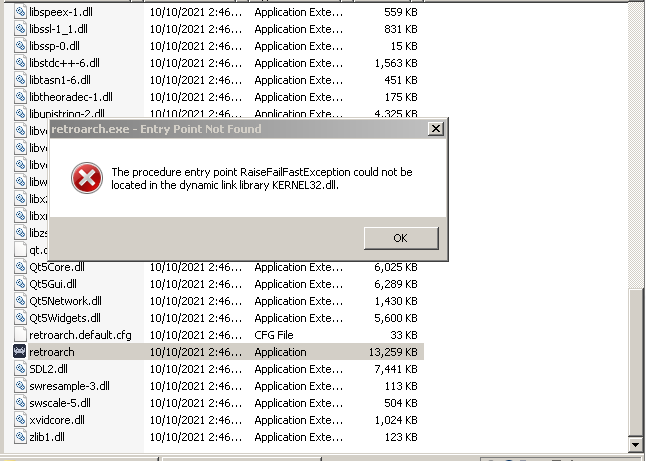Close the retroarch.exe error dialog
646x461 pixels.
(x=435, y=129)
